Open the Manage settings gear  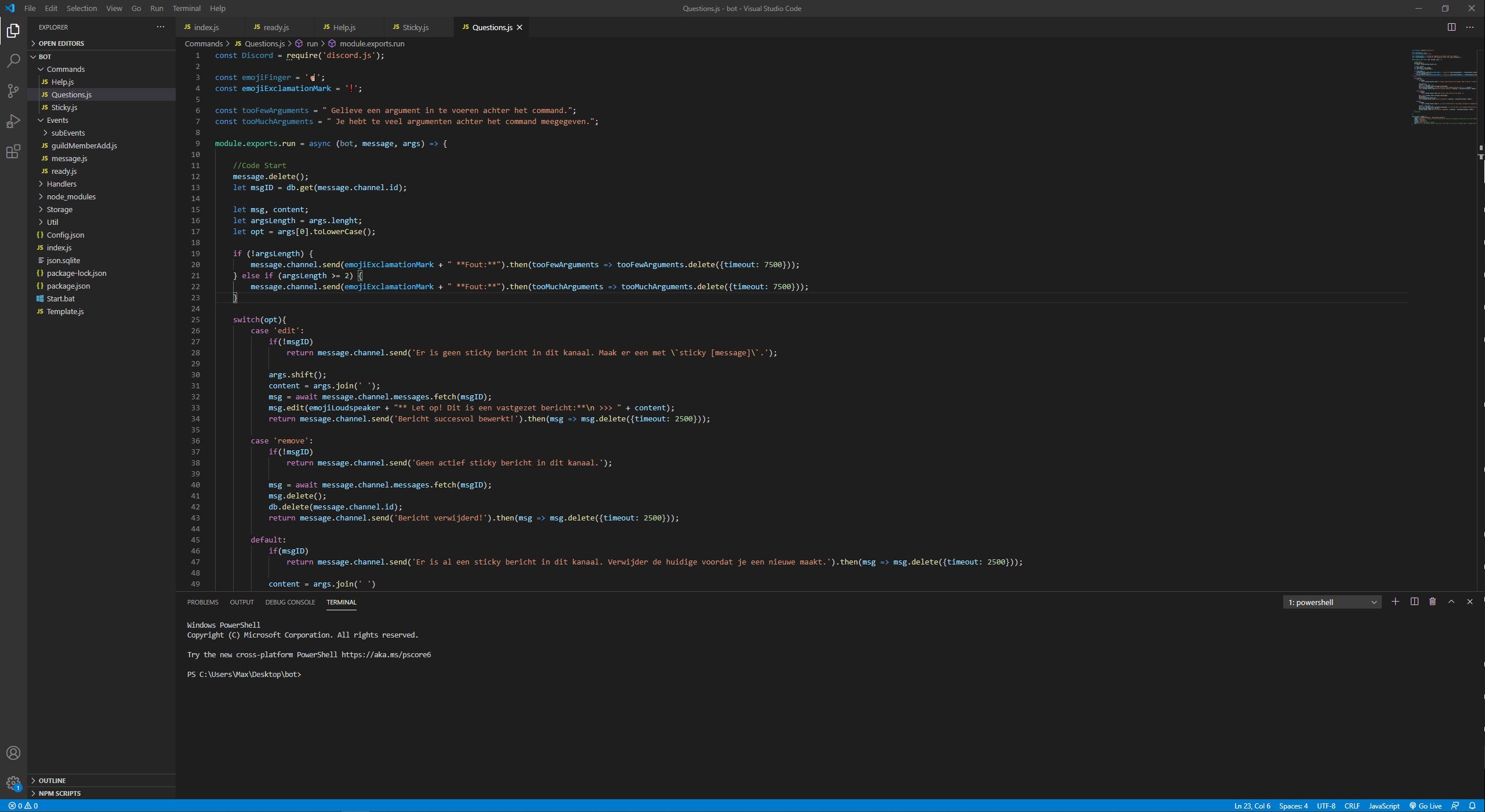tap(13, 783)
